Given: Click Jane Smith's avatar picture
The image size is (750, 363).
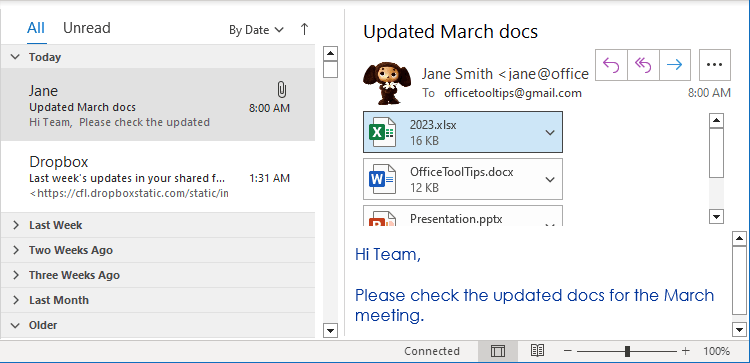Looking at the screenshot, I should click(x=387, y=83).
